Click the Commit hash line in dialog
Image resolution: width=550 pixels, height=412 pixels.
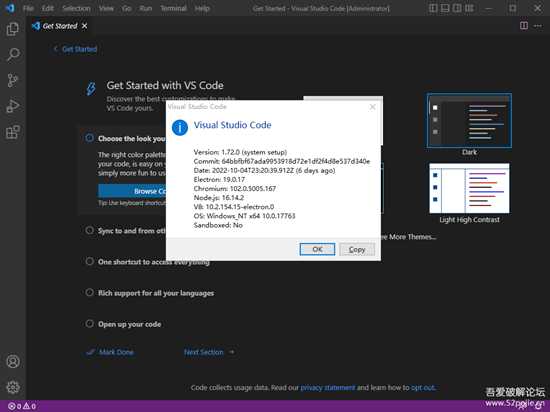[x=282, y=161]
